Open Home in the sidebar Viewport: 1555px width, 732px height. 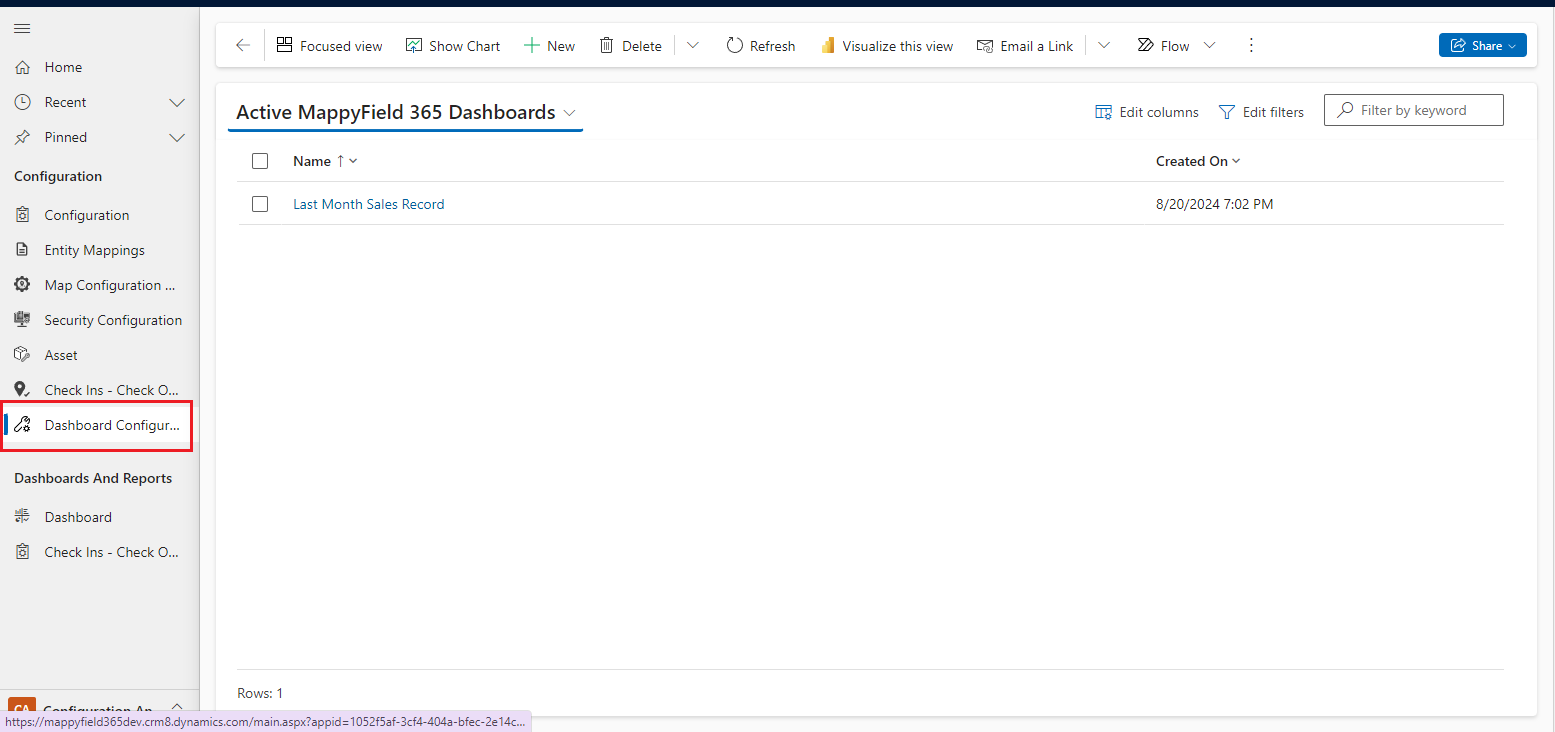pyautogui.click(x=63, y=67)
